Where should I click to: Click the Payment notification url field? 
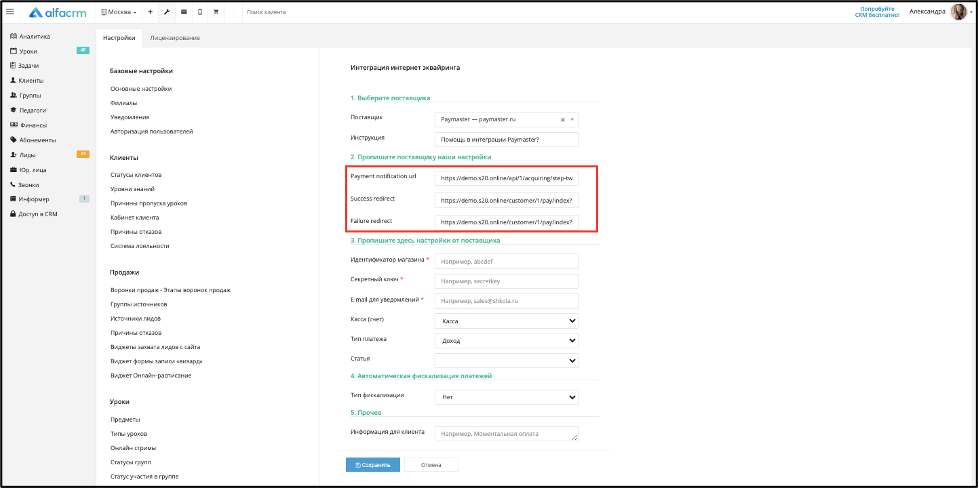[x=506, y=179]
